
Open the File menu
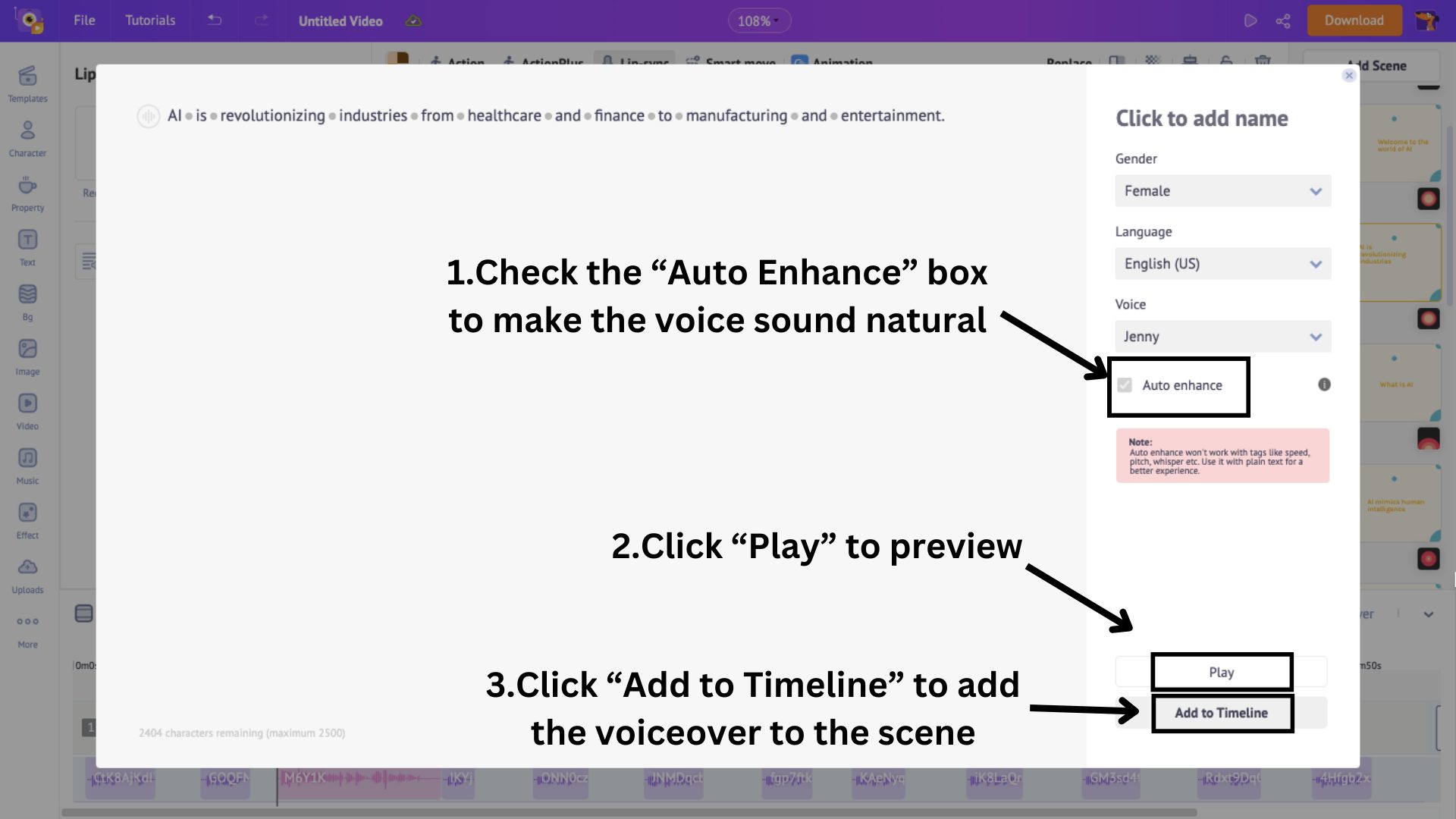[x=83, y=20]
